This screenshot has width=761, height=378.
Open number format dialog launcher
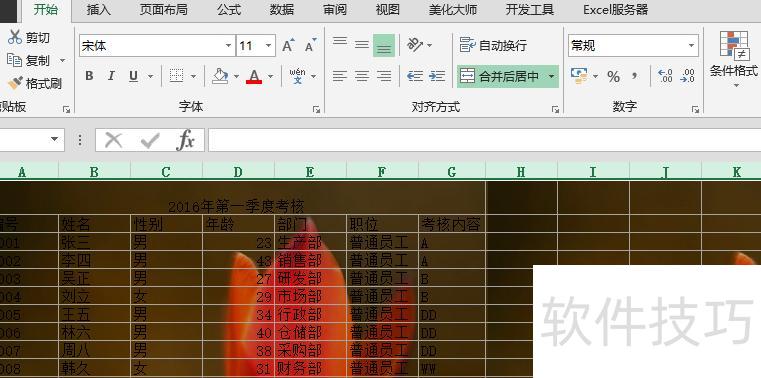695,110
